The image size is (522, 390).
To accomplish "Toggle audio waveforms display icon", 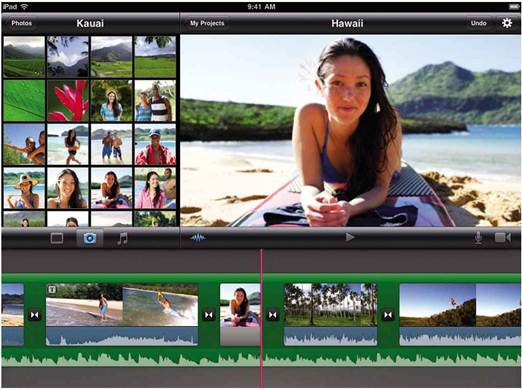I will (x=198, y=238).
